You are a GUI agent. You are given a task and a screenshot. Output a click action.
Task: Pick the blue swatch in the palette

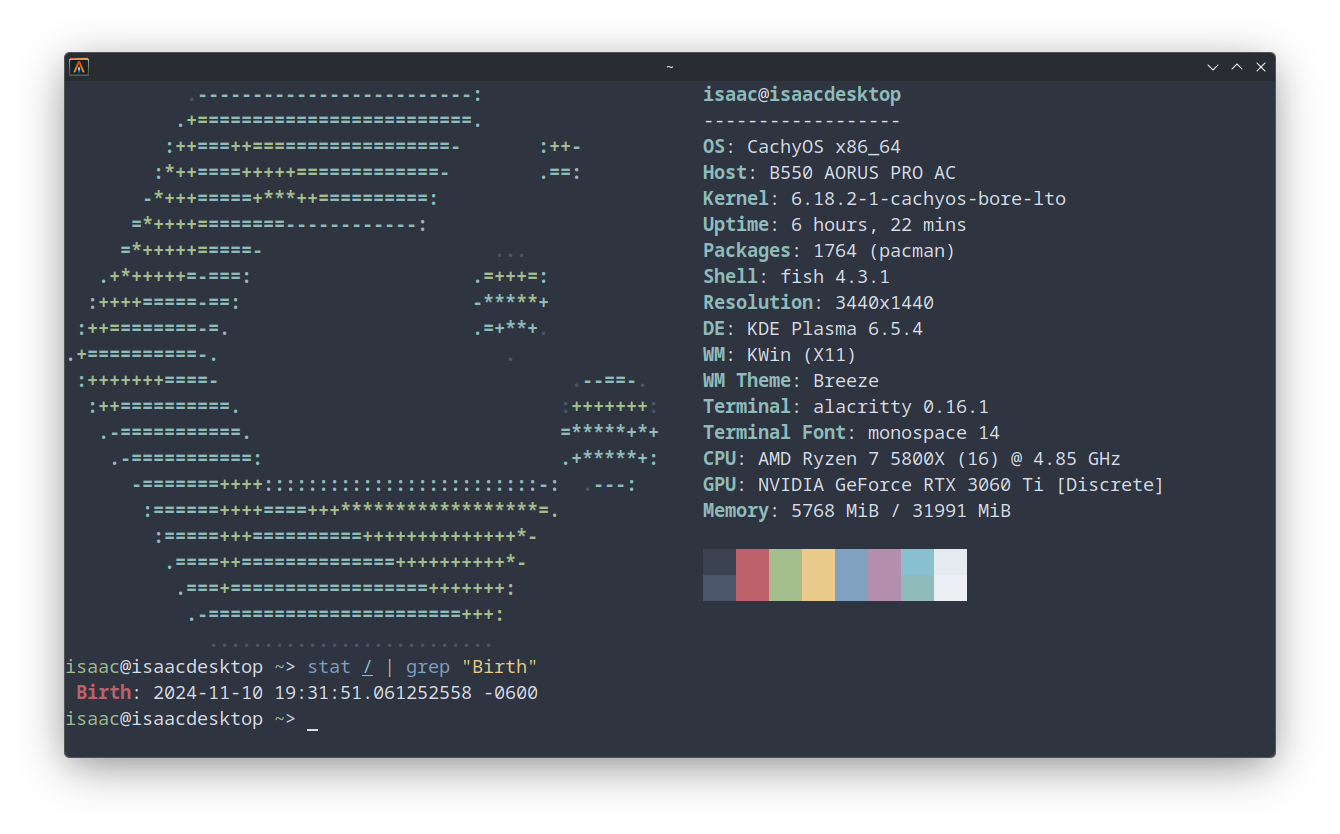tap(851, 575)
